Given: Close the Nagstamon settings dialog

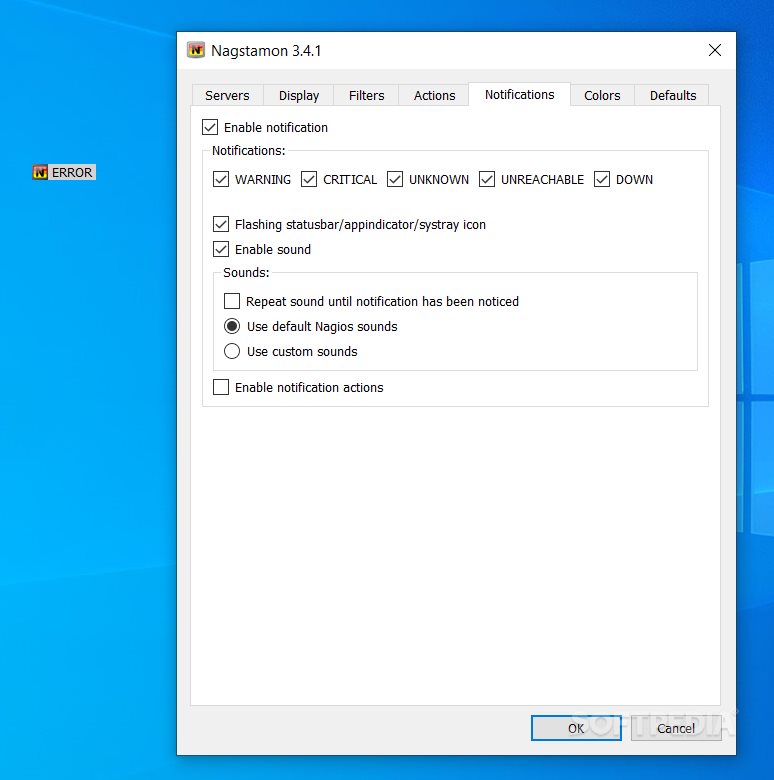Looking at the screenshot, I should pos(714,50).
